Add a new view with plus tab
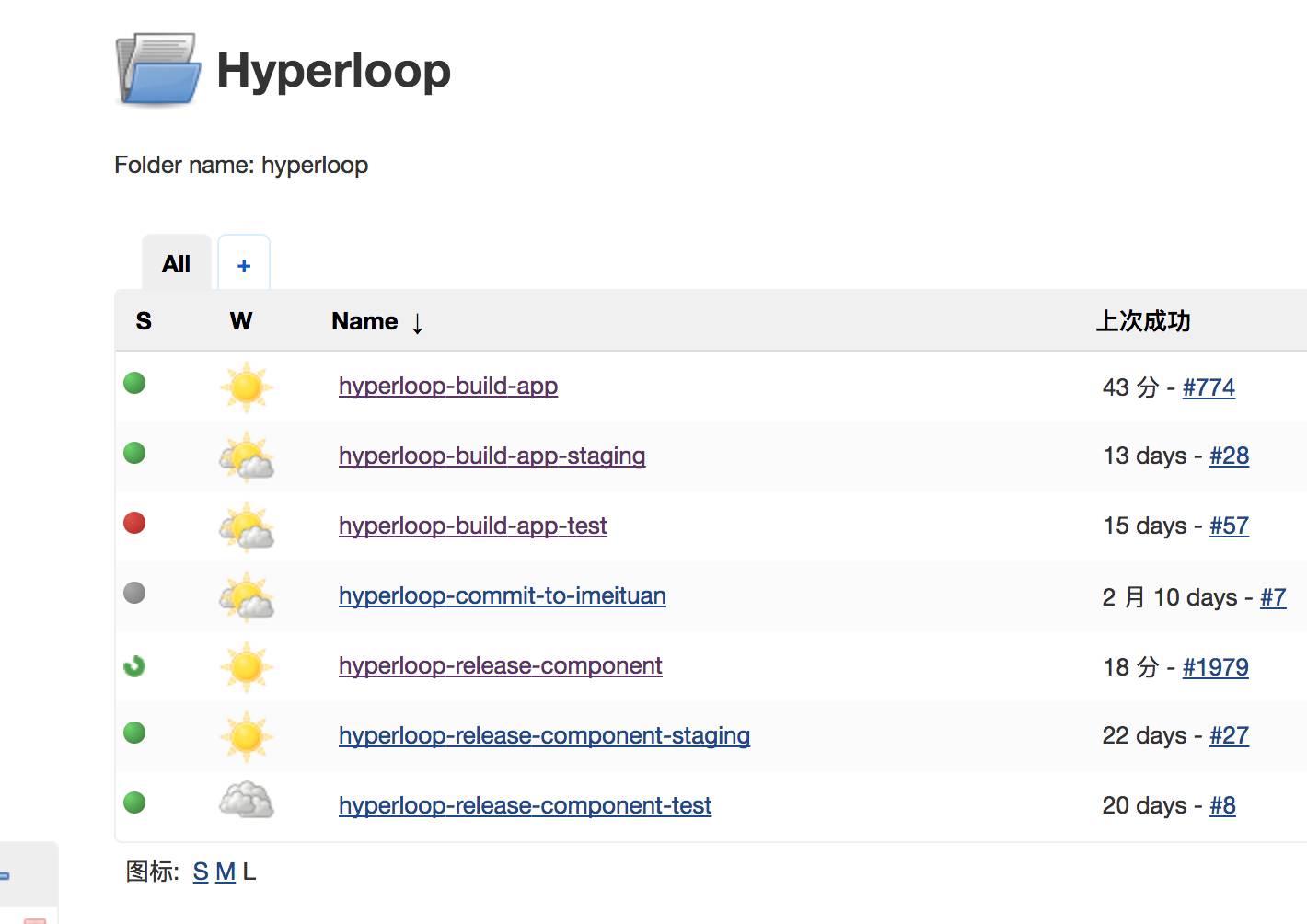The width and height of the screenshot is (1307, 924). click(244, 265)
